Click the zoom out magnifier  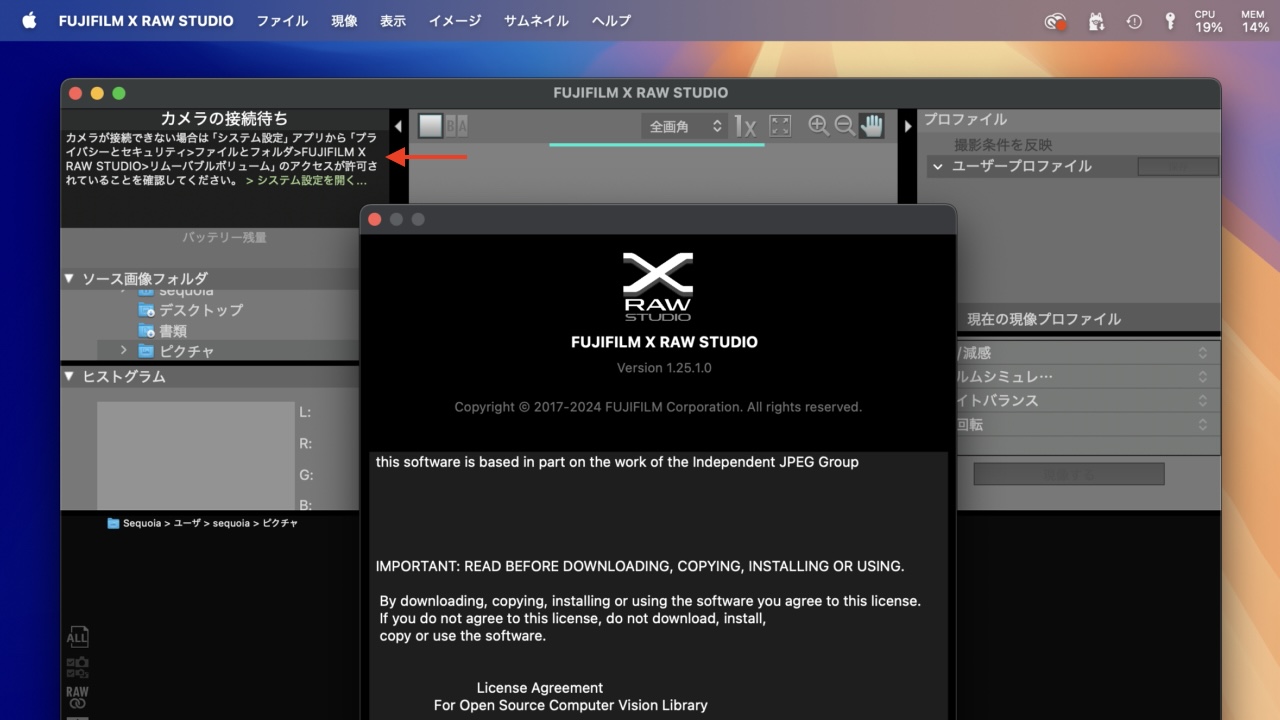[845, 125]
